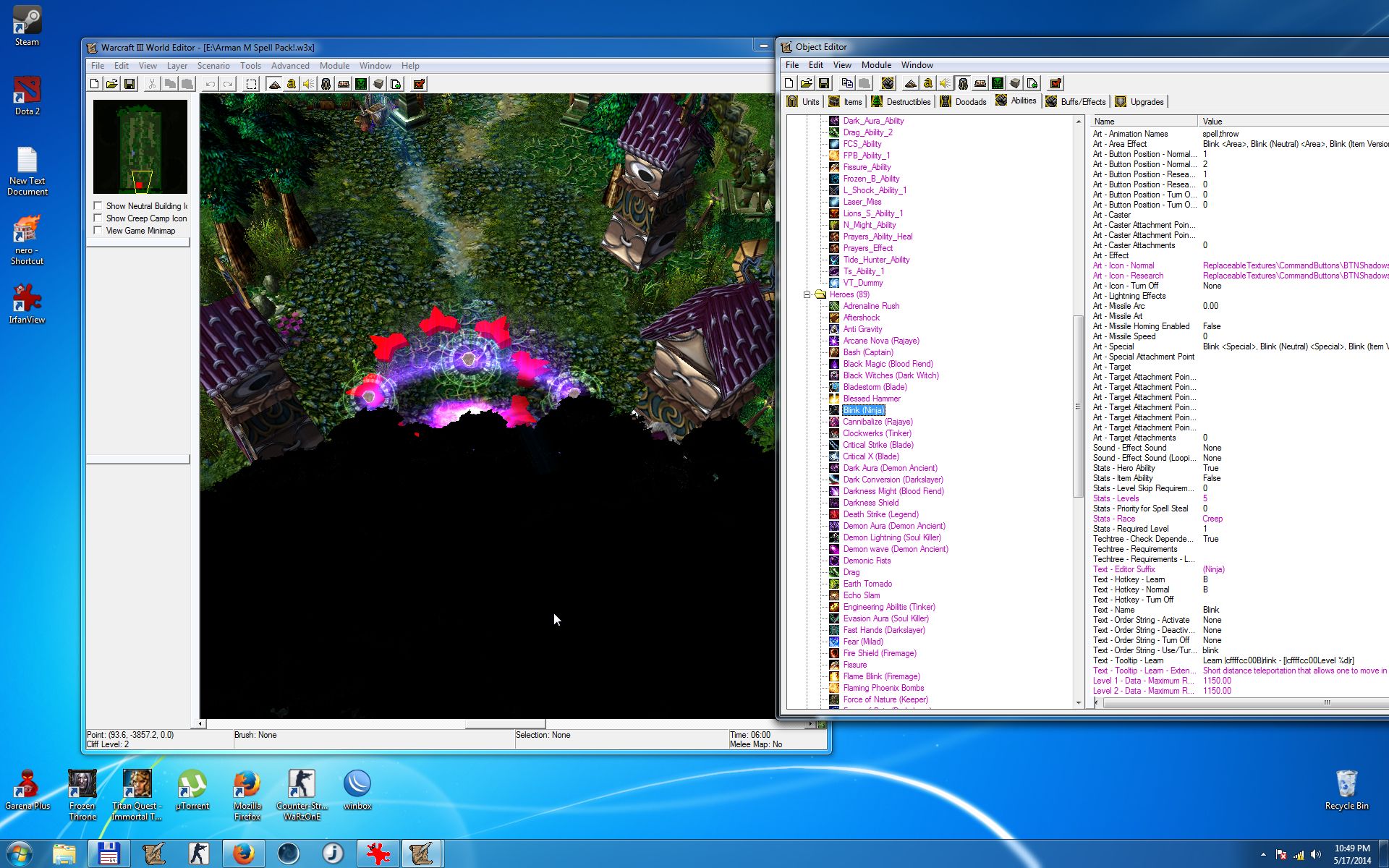This screenshot has width=1389, height=868.
Task: Open the Advanced menu in World Editor
Action: coord(290,66)
